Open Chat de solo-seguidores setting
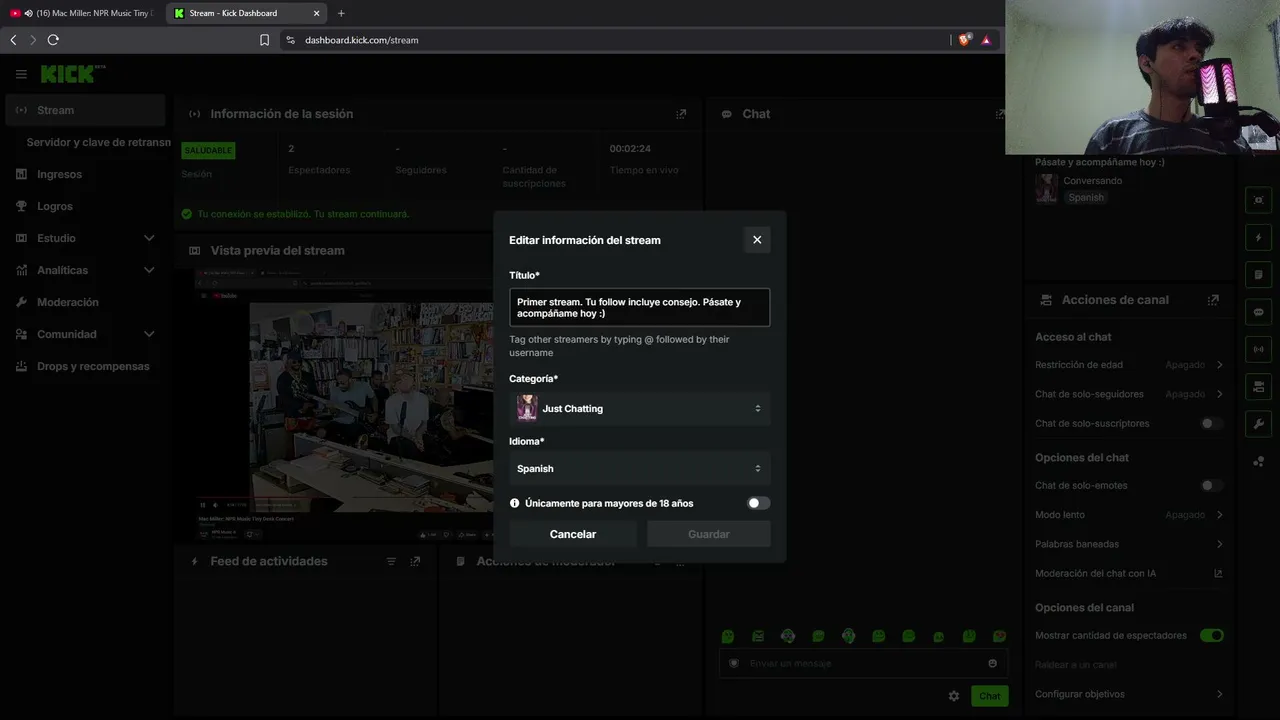This screenshot has height=720, width=1280. [x=1129, y=394]
